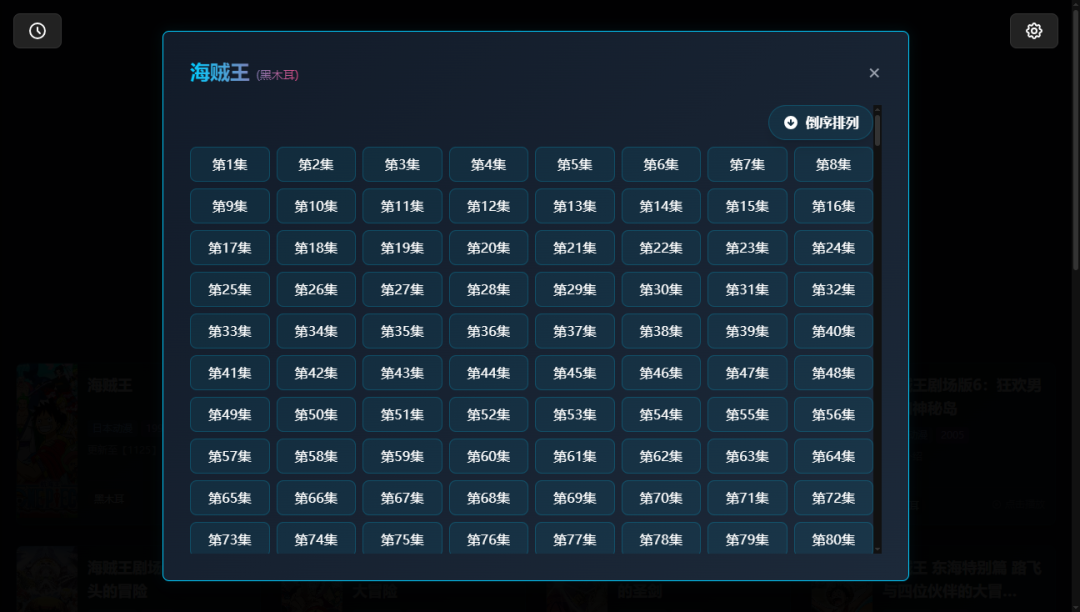Play episode 第17集
This screenshot has width=1080, height=612.
pyautogui.click(x=230, y=248)
